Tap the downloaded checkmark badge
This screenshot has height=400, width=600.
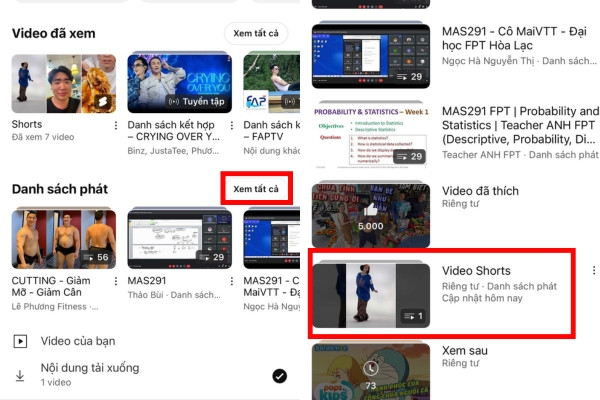(x=280, y=376)
